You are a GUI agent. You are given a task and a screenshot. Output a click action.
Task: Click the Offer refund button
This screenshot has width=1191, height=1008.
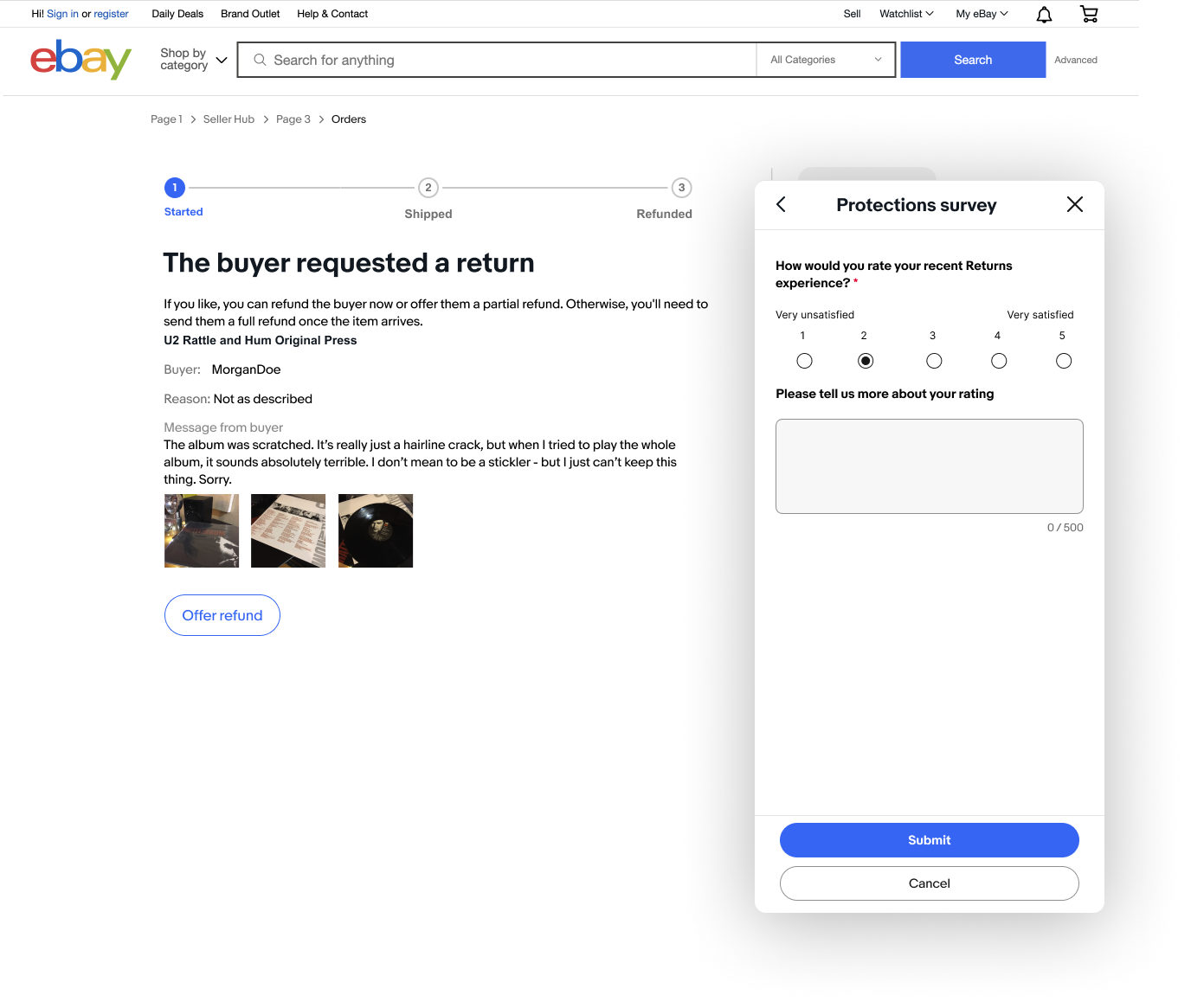coord(222,615)
